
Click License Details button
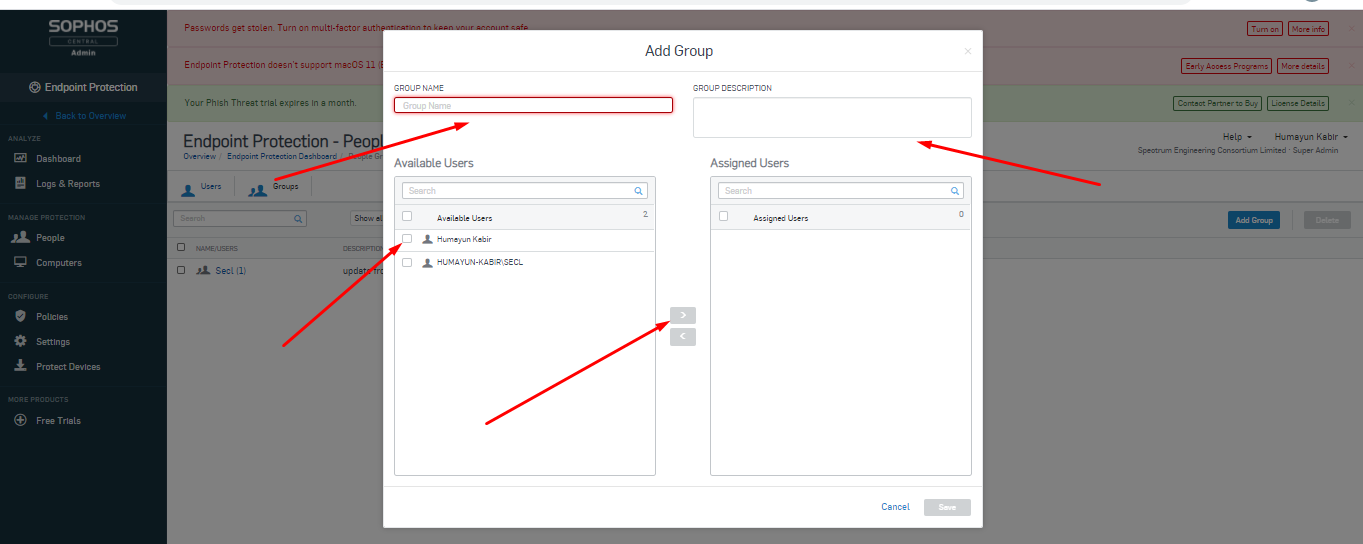tap(1298, 103)
